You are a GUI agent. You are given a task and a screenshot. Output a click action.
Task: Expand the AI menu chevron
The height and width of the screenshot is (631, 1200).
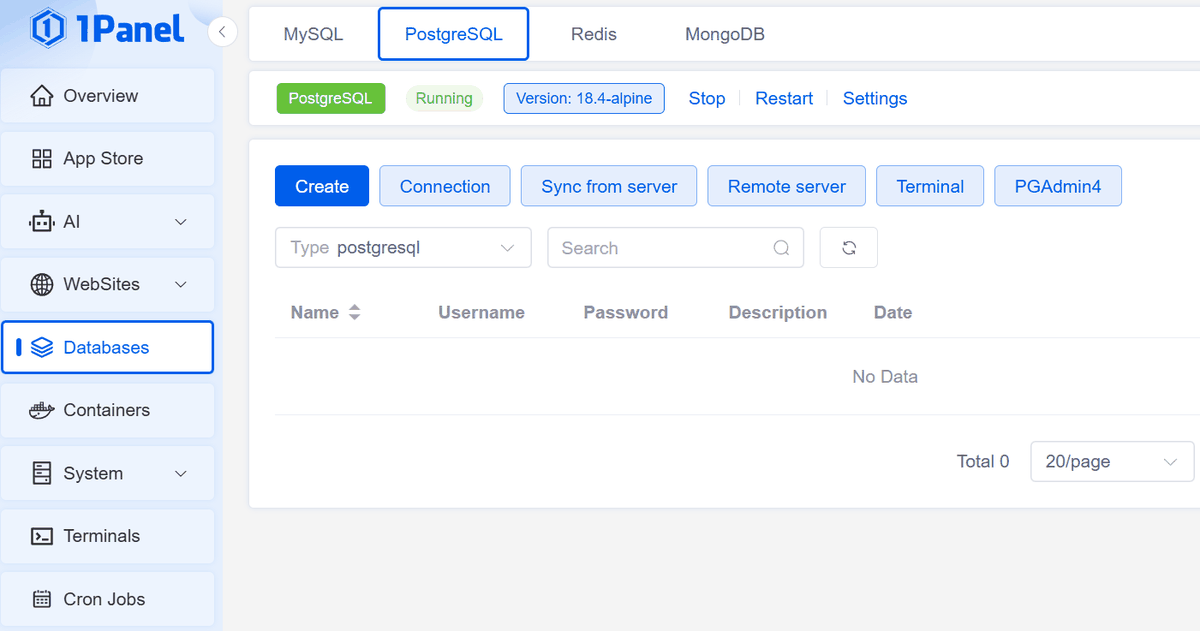pos(181,222)
